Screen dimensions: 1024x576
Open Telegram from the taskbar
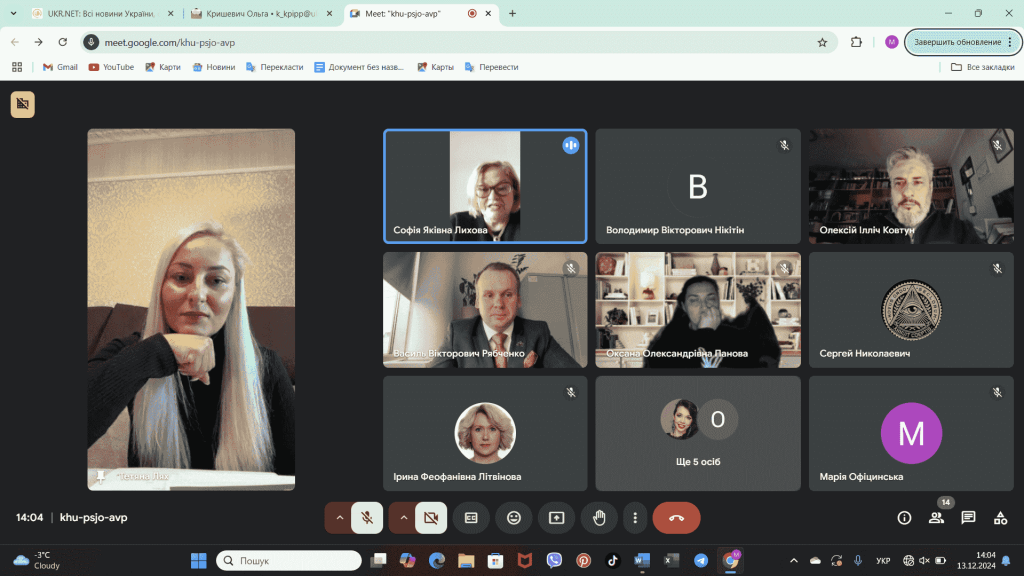[701, 561]
